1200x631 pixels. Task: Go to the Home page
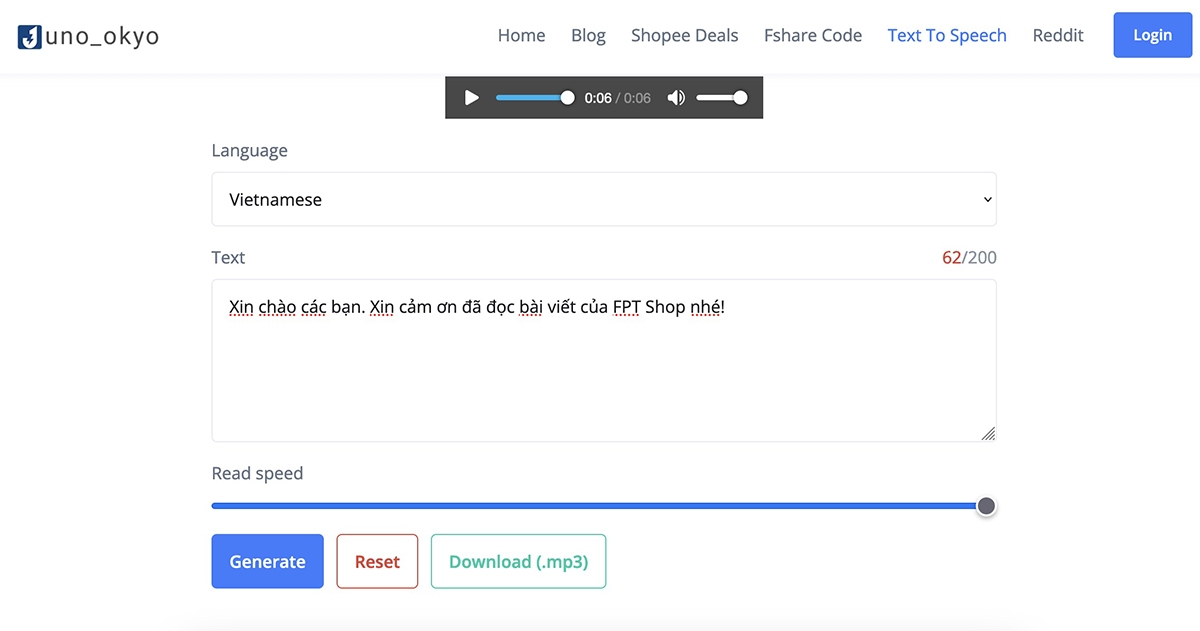pos(522,35)
